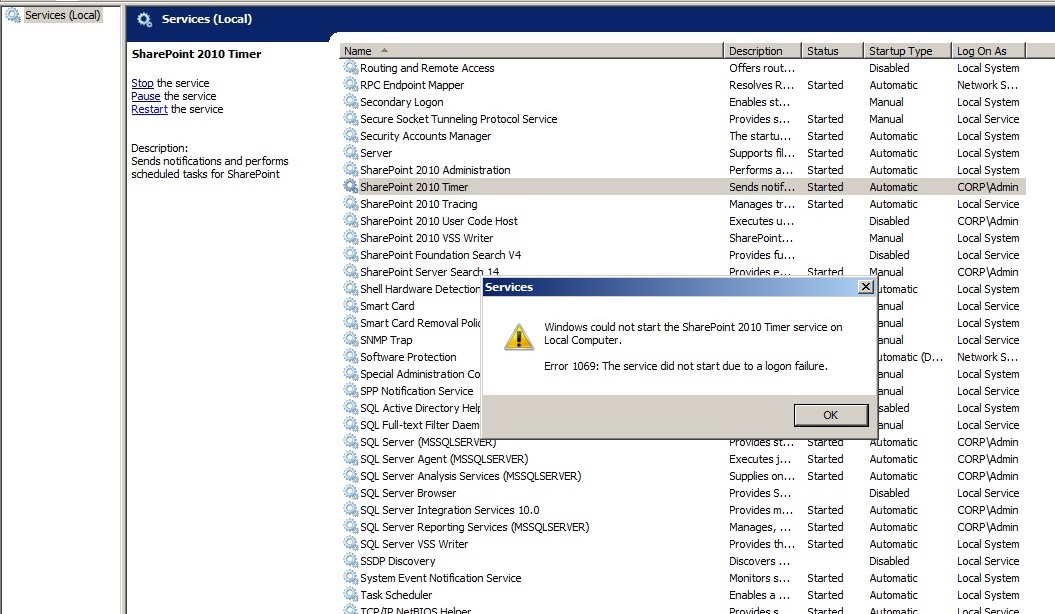Click the Stop the service link
Screen dimensions: 1055x614
click(142, 83)
